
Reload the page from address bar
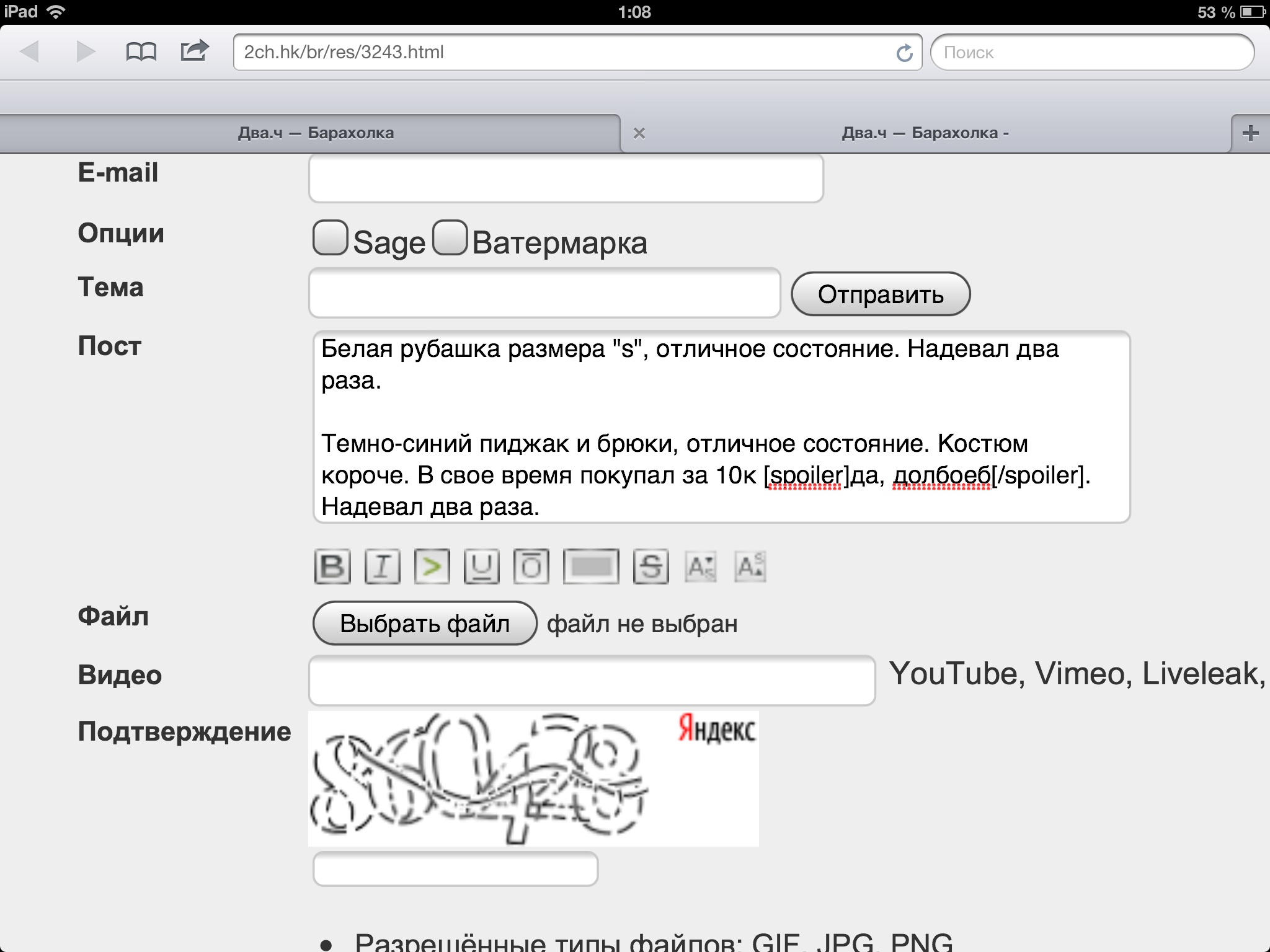pos(904,53)
